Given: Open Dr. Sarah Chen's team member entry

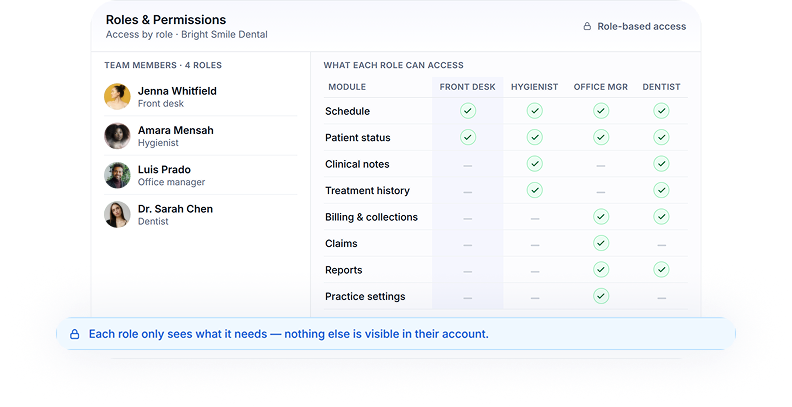Looking at the screenshot, I should coord(201,215).
